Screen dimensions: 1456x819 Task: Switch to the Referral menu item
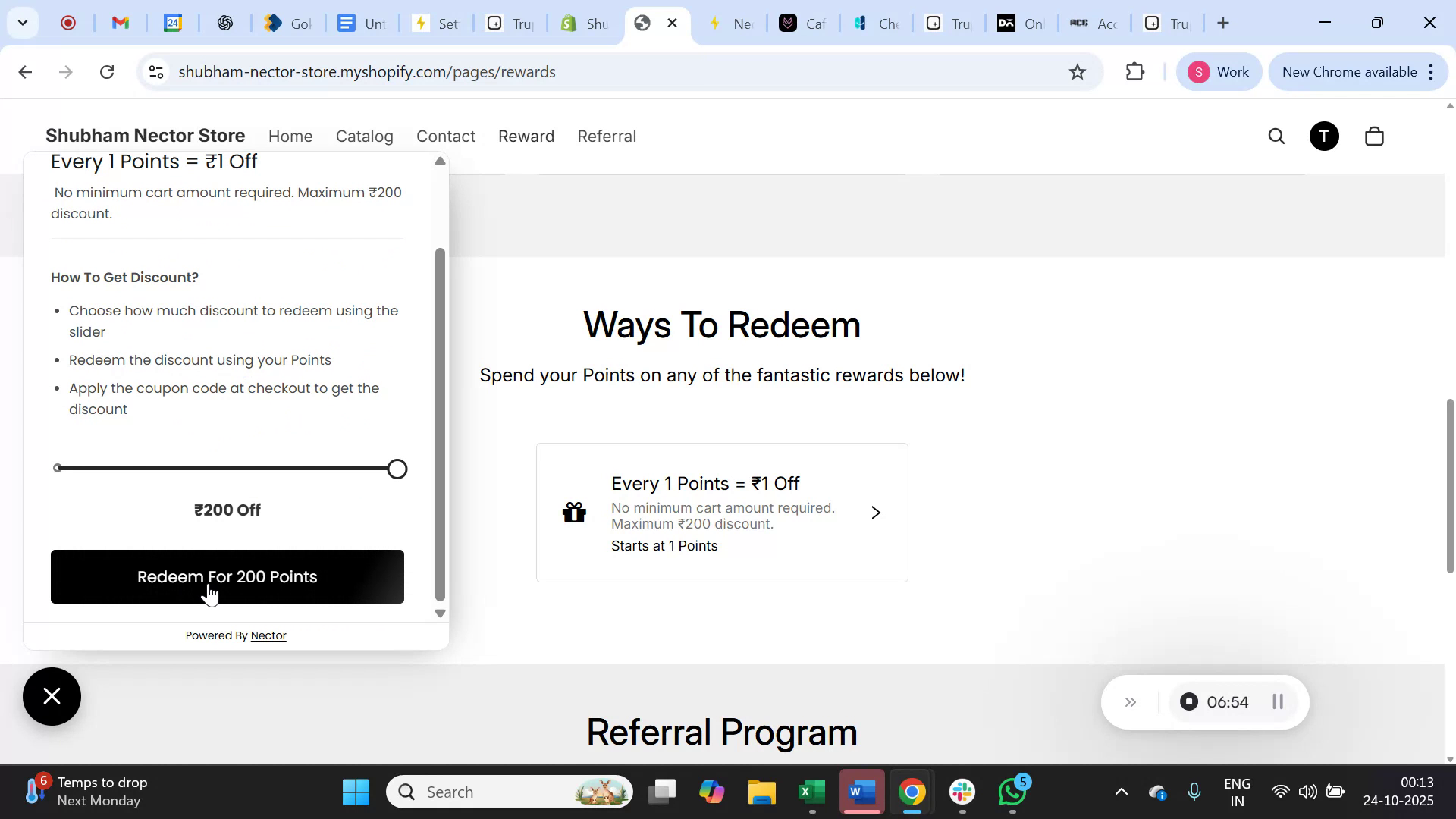(x=607, y=136)
